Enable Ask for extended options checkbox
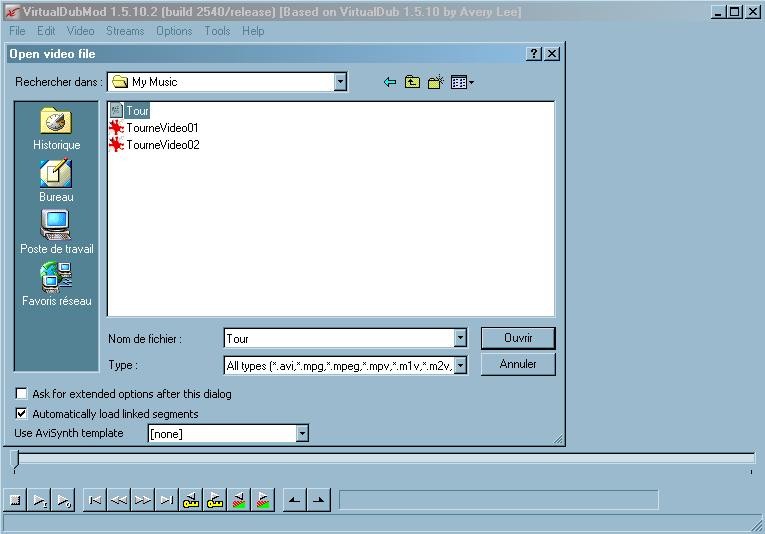 point(21,393)
